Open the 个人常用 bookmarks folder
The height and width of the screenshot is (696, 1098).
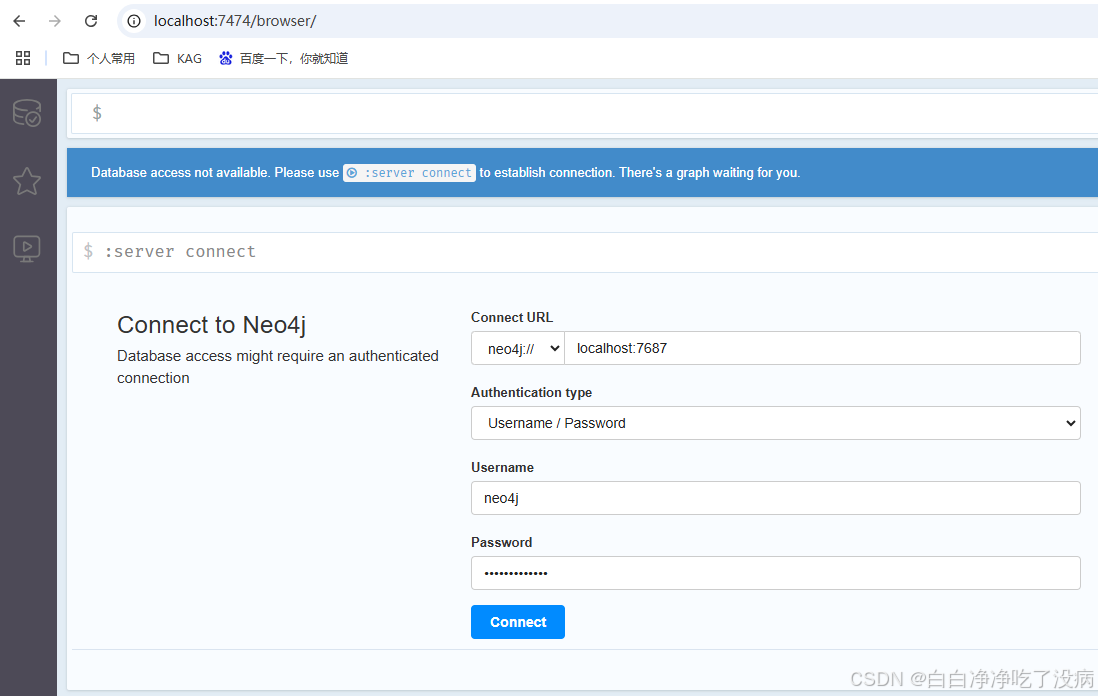pos(99,58)
